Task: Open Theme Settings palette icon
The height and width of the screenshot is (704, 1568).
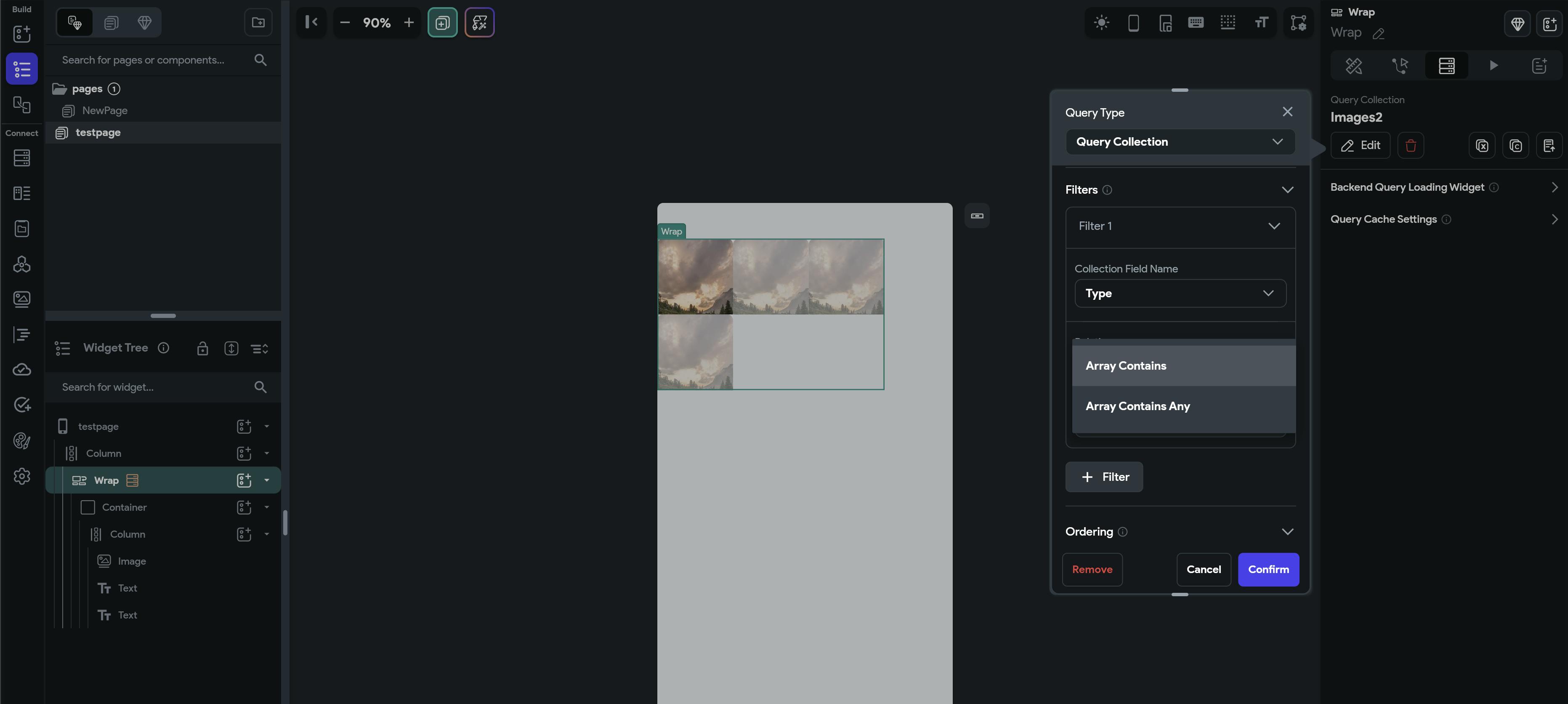Action: click(x=22, y=440)
